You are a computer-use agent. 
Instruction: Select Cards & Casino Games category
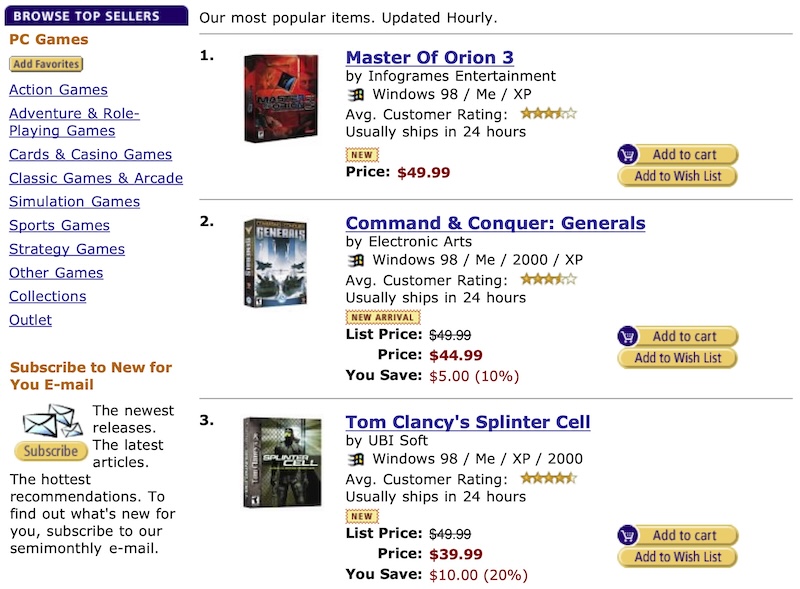coord(90,154)
